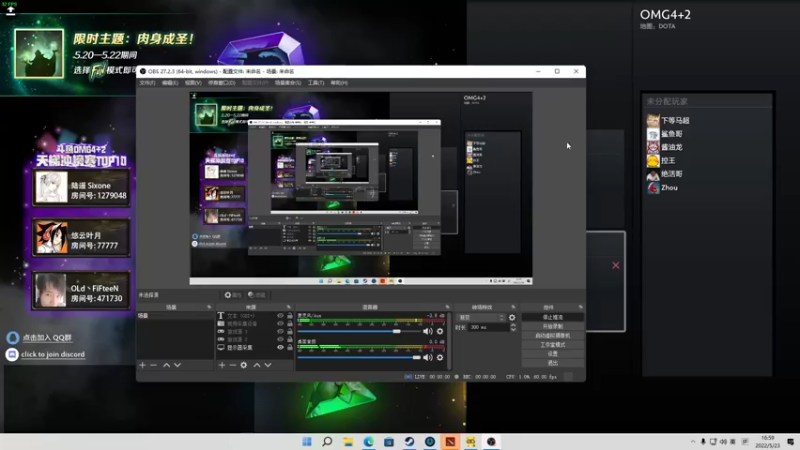Open the 文件(F) menu in OBS
This screenshot has width=800, height=450.
click(x=147, y=83)
